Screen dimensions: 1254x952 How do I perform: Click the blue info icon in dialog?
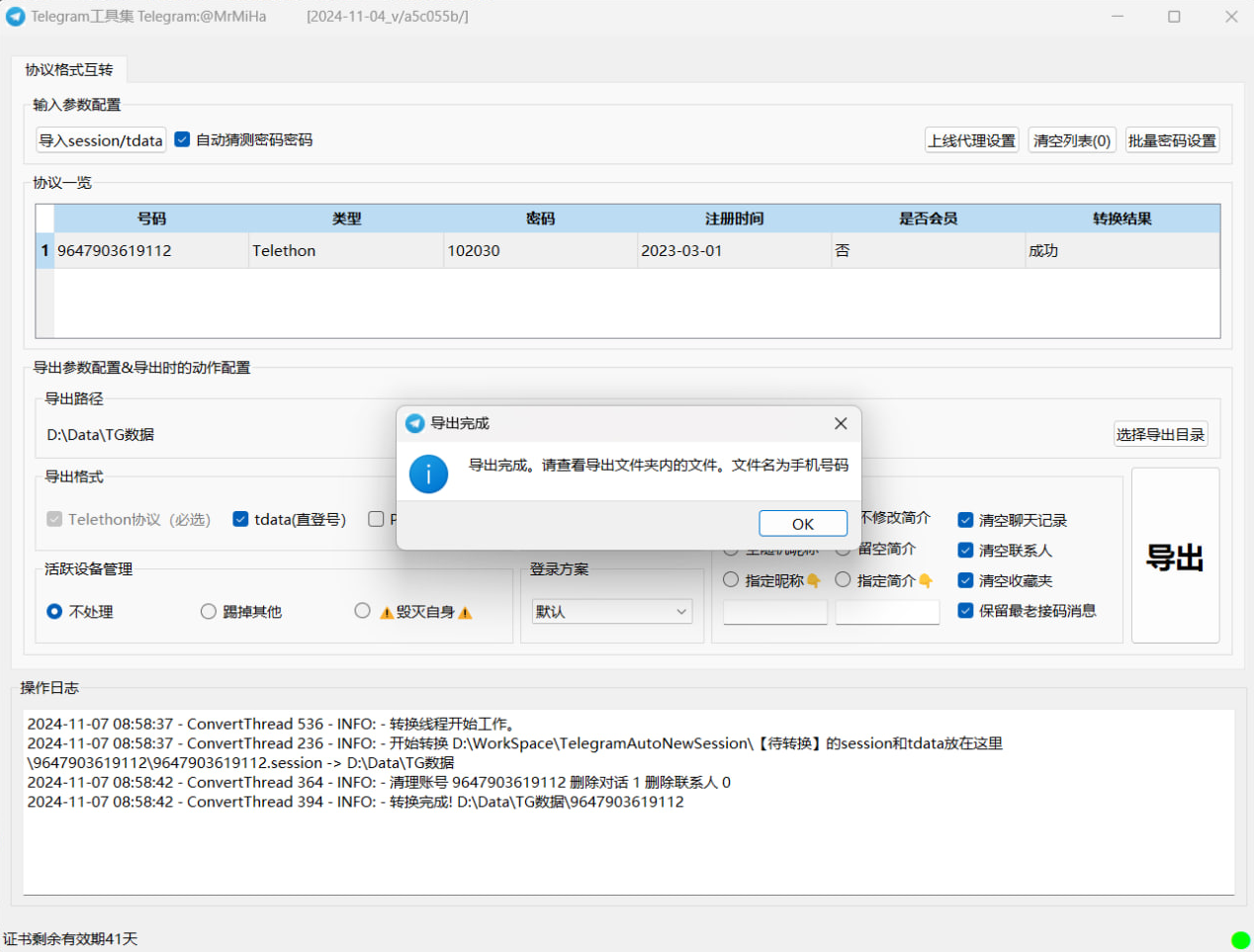(x=428, y=475)
